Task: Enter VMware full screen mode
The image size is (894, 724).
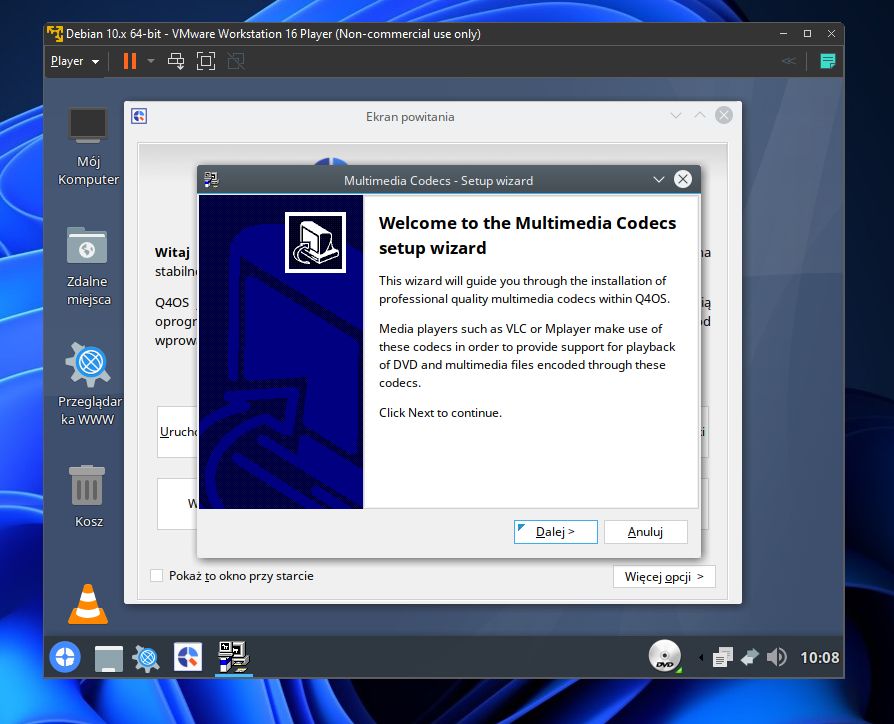Action: pos(206,61)
